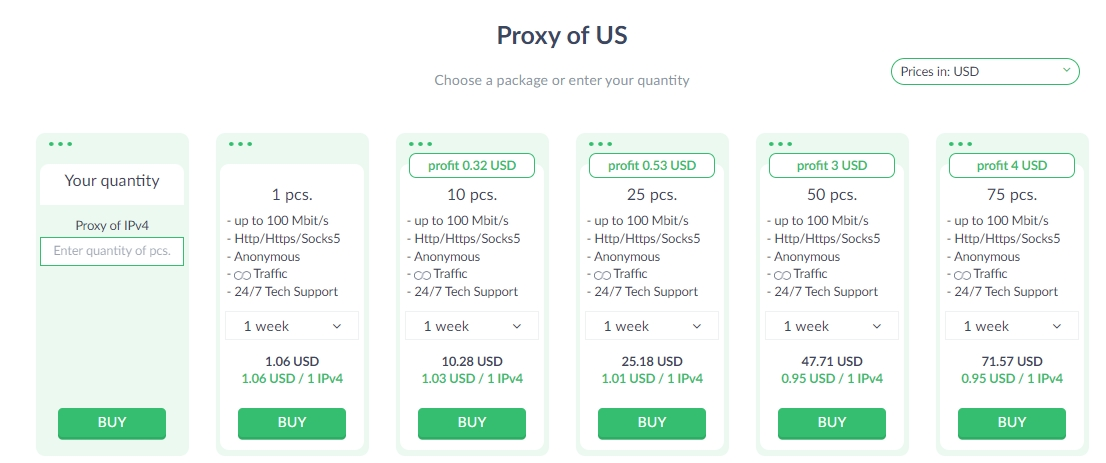
Task: Click the profit 0.53 USD badge
Action: pyautogui.click(x=652, y=166)
